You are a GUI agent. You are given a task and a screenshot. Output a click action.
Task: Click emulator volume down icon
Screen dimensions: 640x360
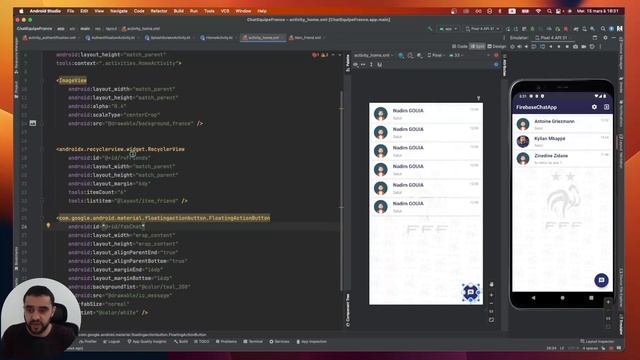coord(527,47)
